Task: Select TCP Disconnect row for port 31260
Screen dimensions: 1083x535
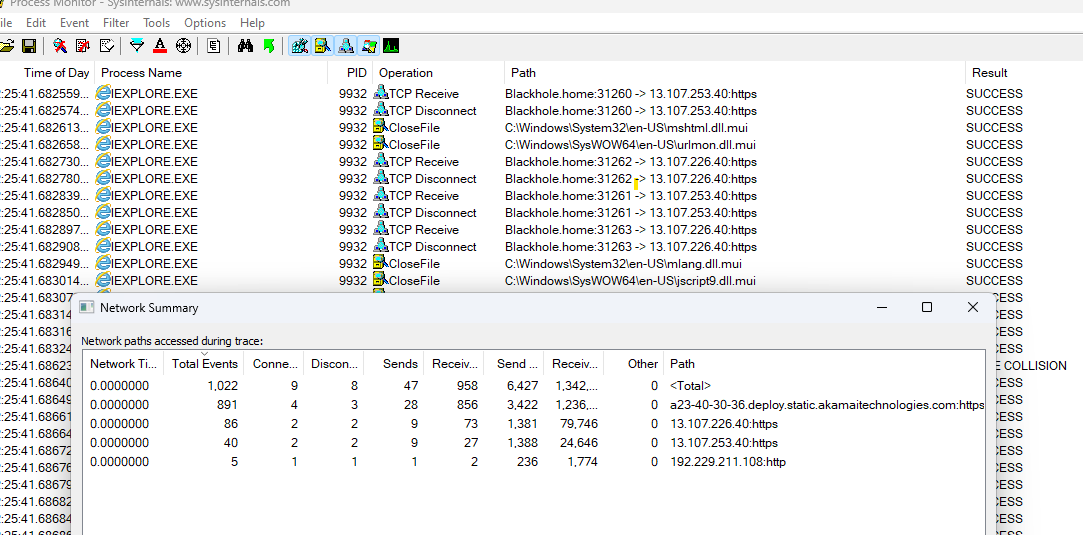Action: pyautogui.click(x=542, y=110)
